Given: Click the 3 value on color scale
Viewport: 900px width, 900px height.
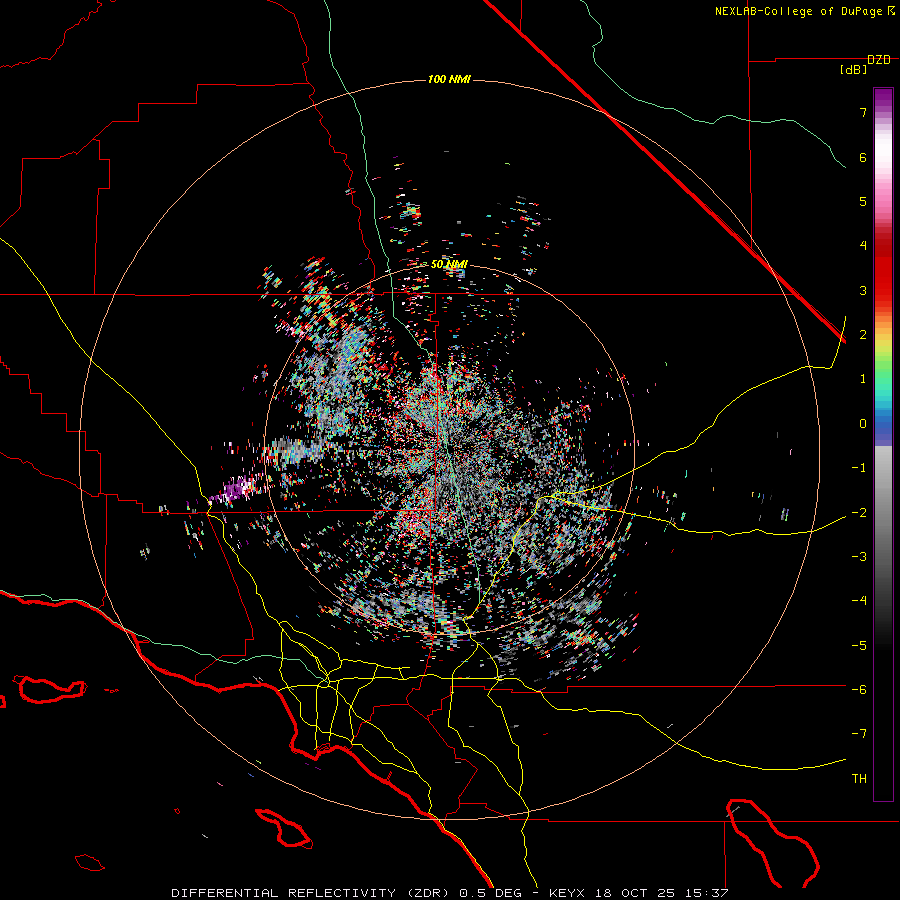Looking at the screenshot, I should [x=863, y=290].
